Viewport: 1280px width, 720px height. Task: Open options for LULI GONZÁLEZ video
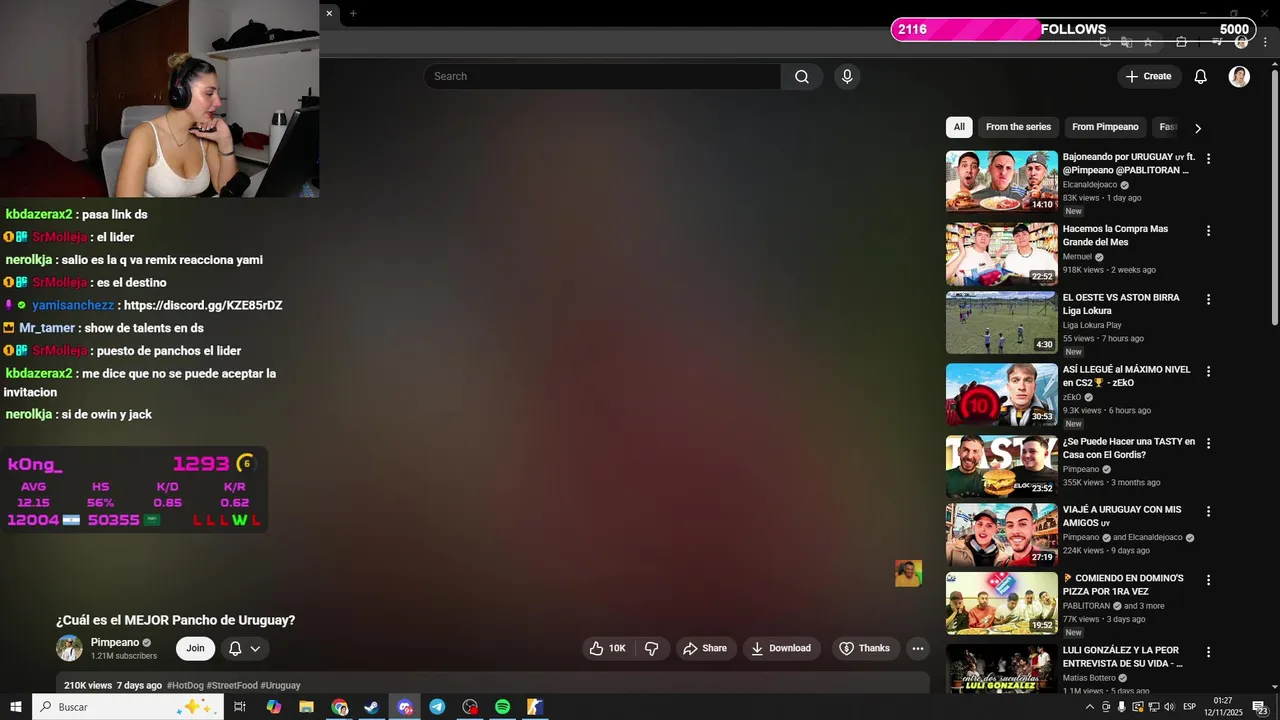(x=1208, y=652)
